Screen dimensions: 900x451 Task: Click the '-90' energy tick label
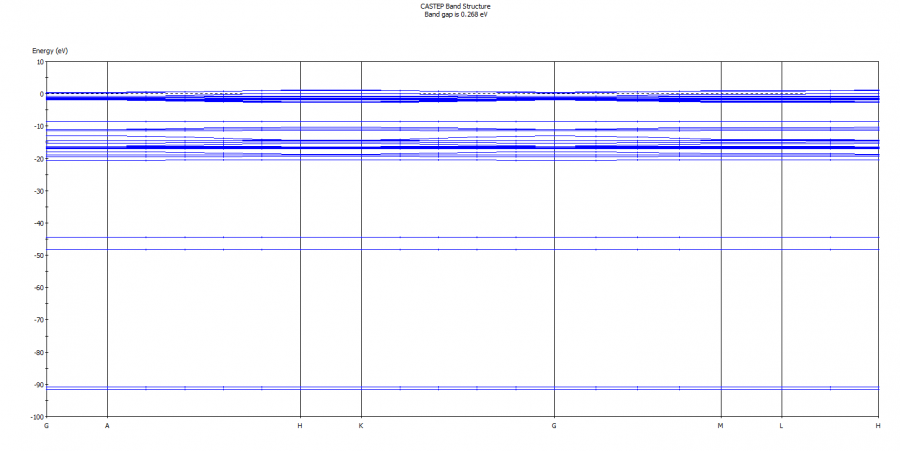(x=38, y=385)
